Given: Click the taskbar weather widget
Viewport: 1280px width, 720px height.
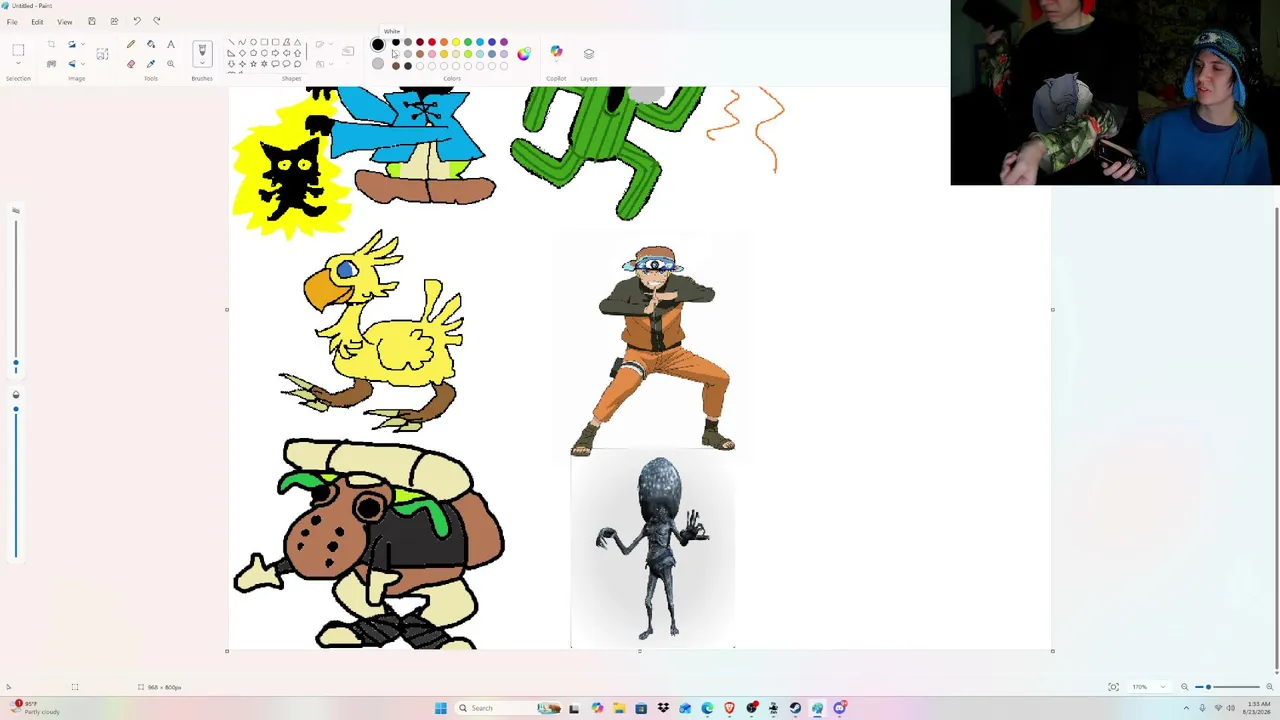Looking at the screenshot, I should click(x=35, y=708).
